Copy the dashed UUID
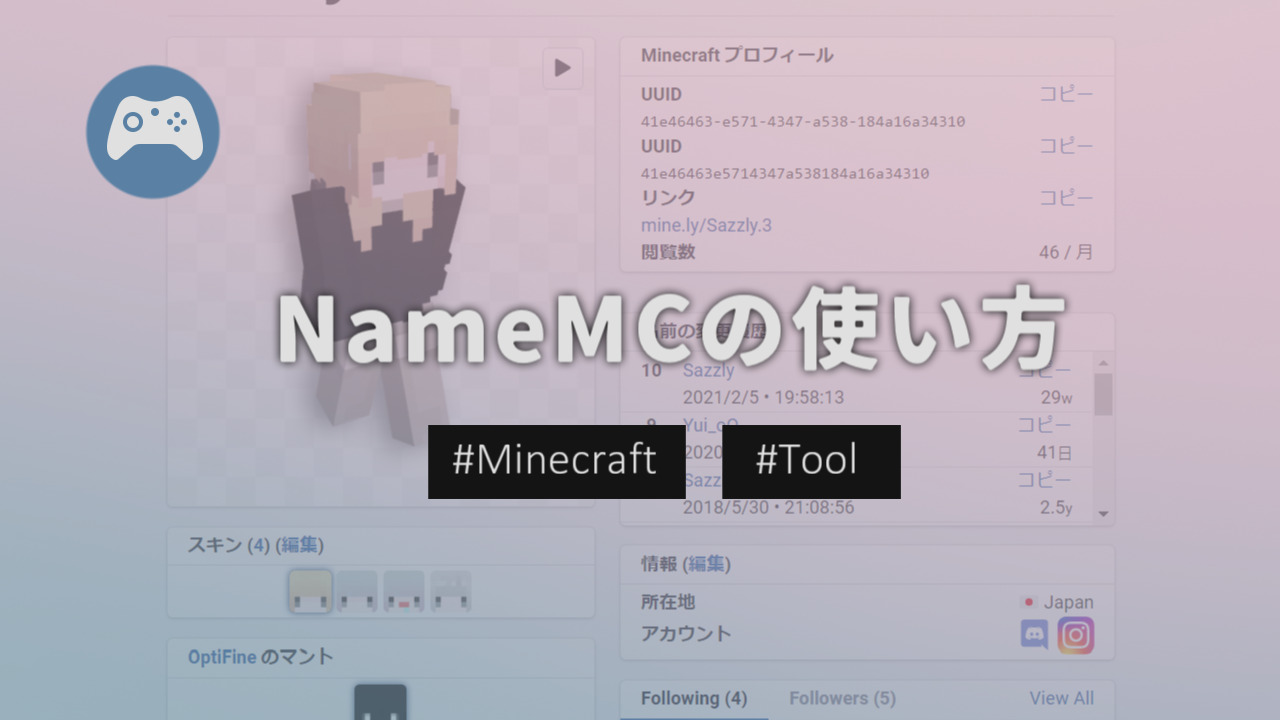This screenshot has width=1280, height=720. point(1066,94)
